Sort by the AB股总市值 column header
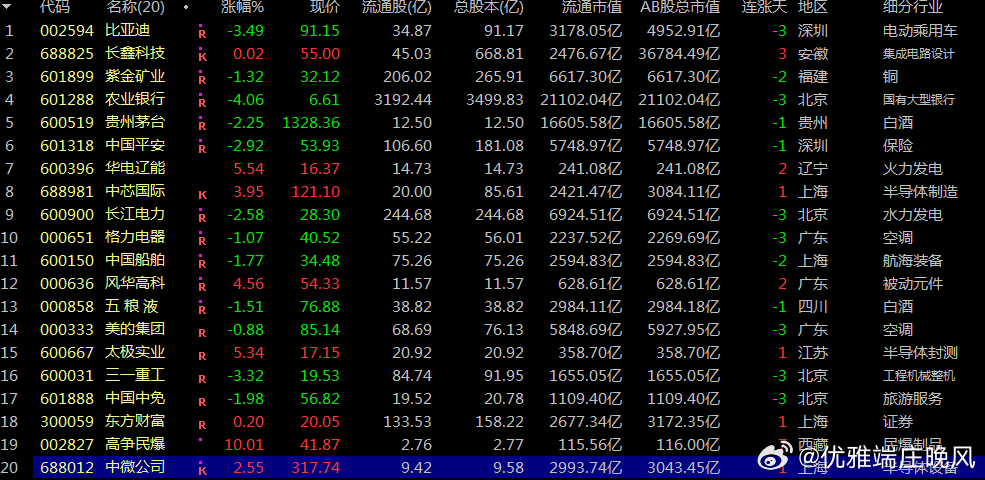The height and width of the screenshot is (480, 985). (680, 8)
